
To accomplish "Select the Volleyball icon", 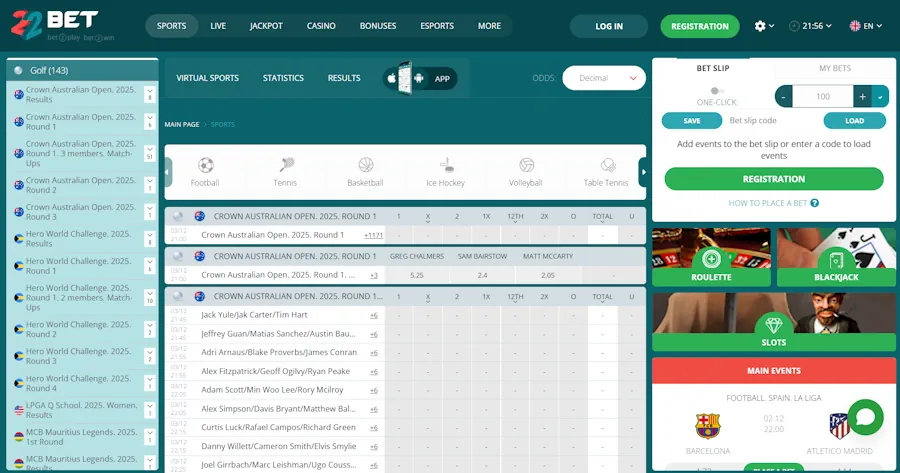I will pos(526,165).
